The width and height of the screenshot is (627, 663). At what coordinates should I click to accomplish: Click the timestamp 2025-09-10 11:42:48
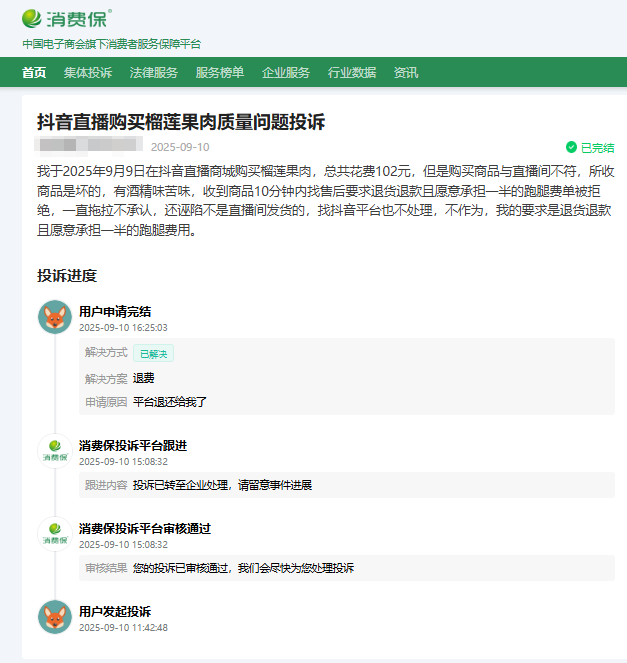coord(123,627)
